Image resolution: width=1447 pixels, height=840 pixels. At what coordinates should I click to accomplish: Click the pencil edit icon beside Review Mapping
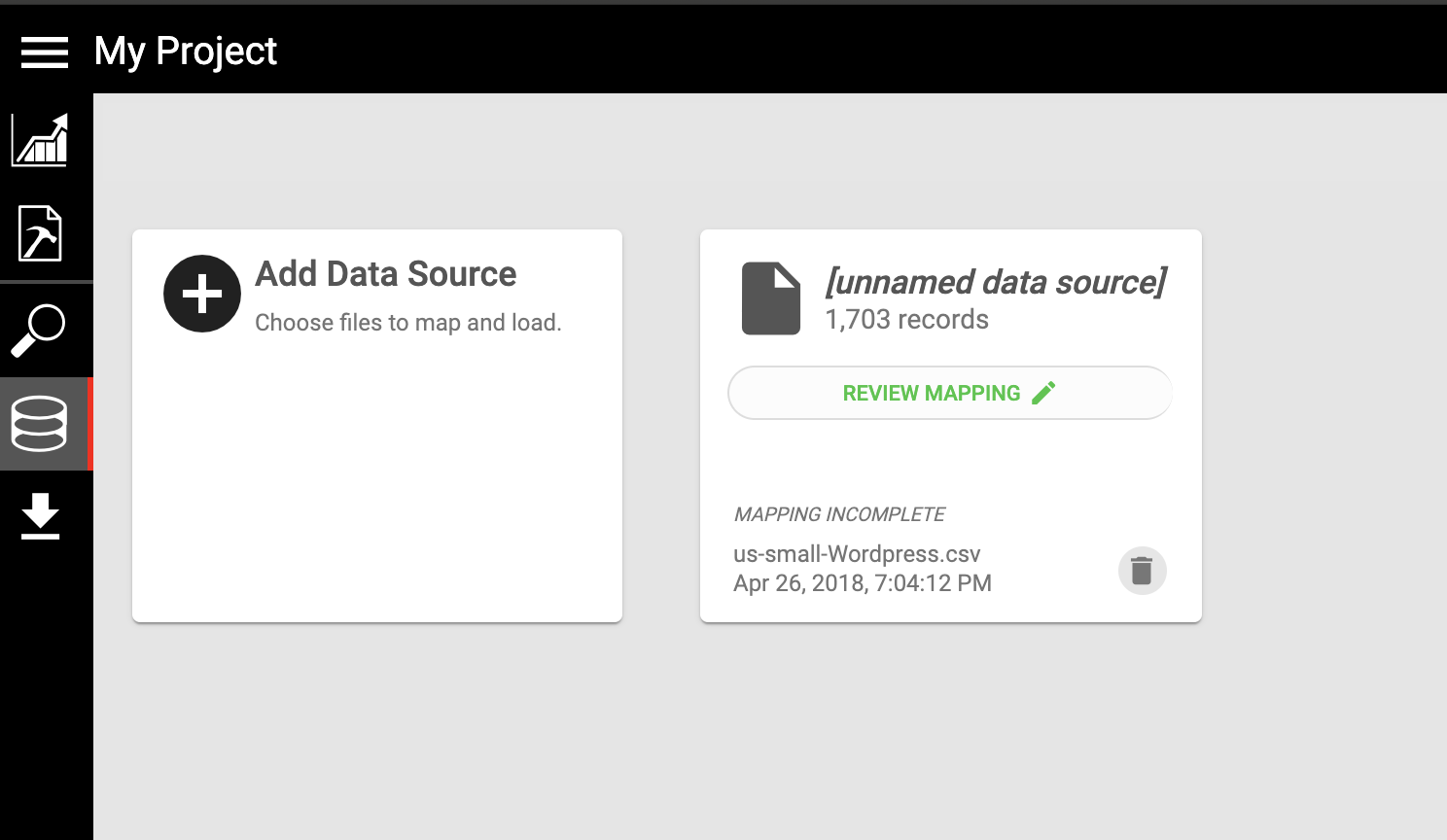click(x=1043, y=393)
